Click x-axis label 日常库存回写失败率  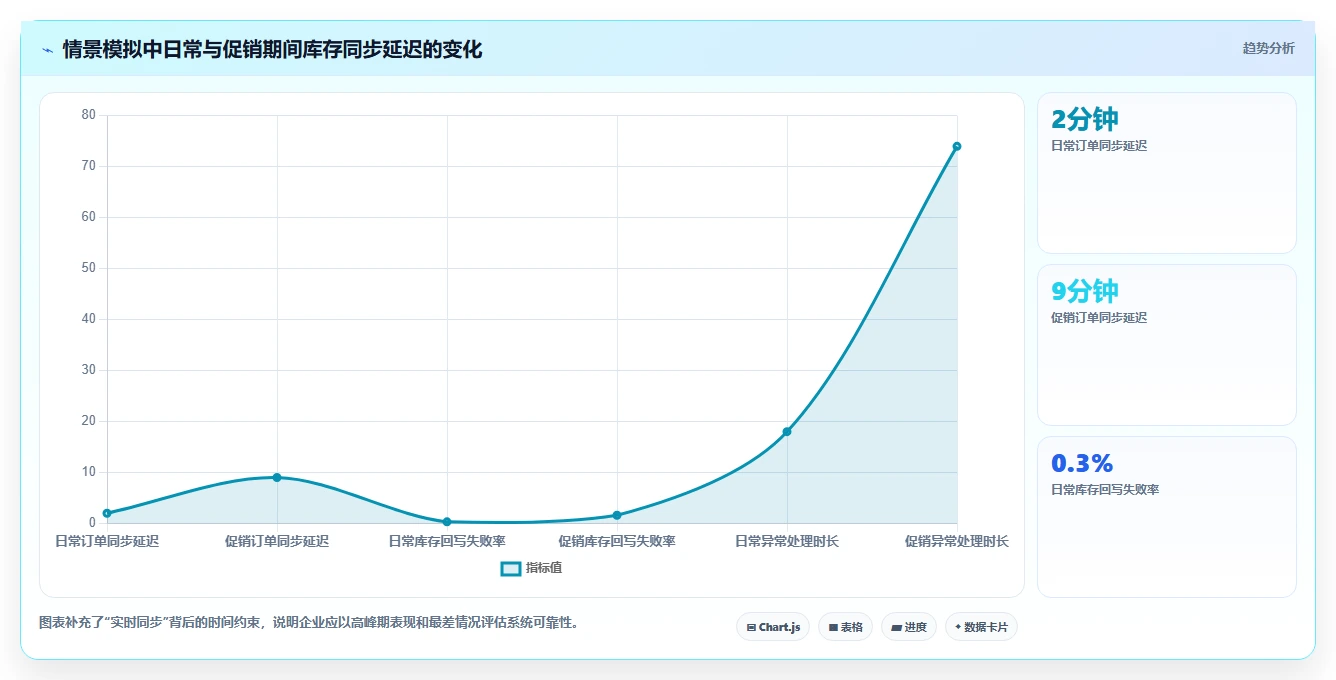[x=447, y=541]
